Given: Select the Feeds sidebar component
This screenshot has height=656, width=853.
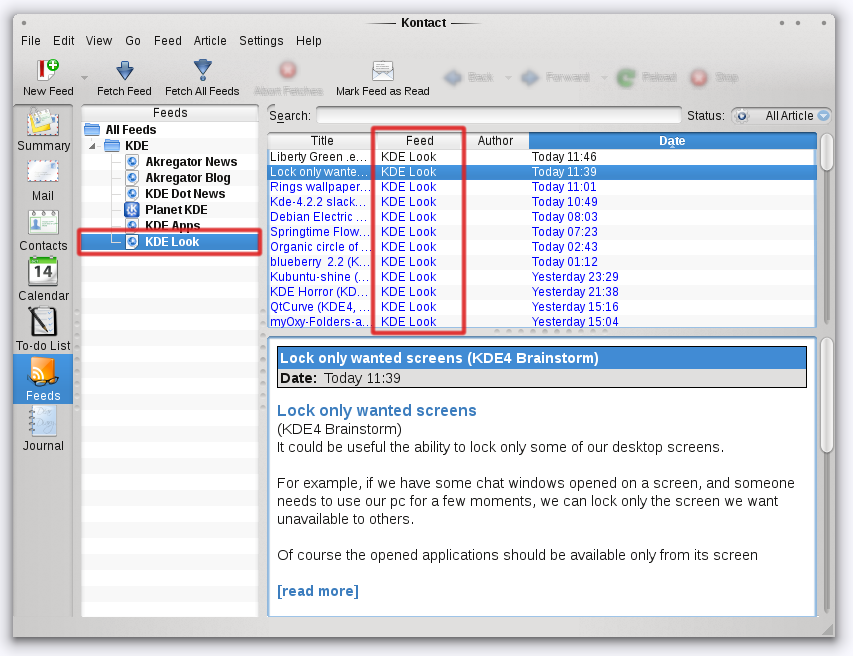Looking at the screenshot, I should point(43,379).
